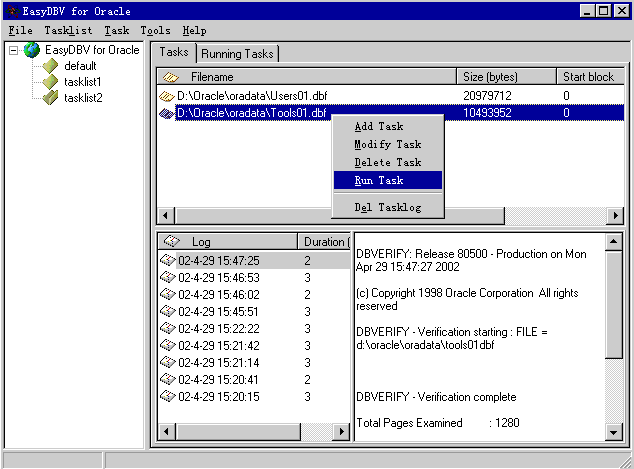Viewport: 634px width, 469px height.
Task: Switch to the Running Tasks tab
Action: [237, 54]
